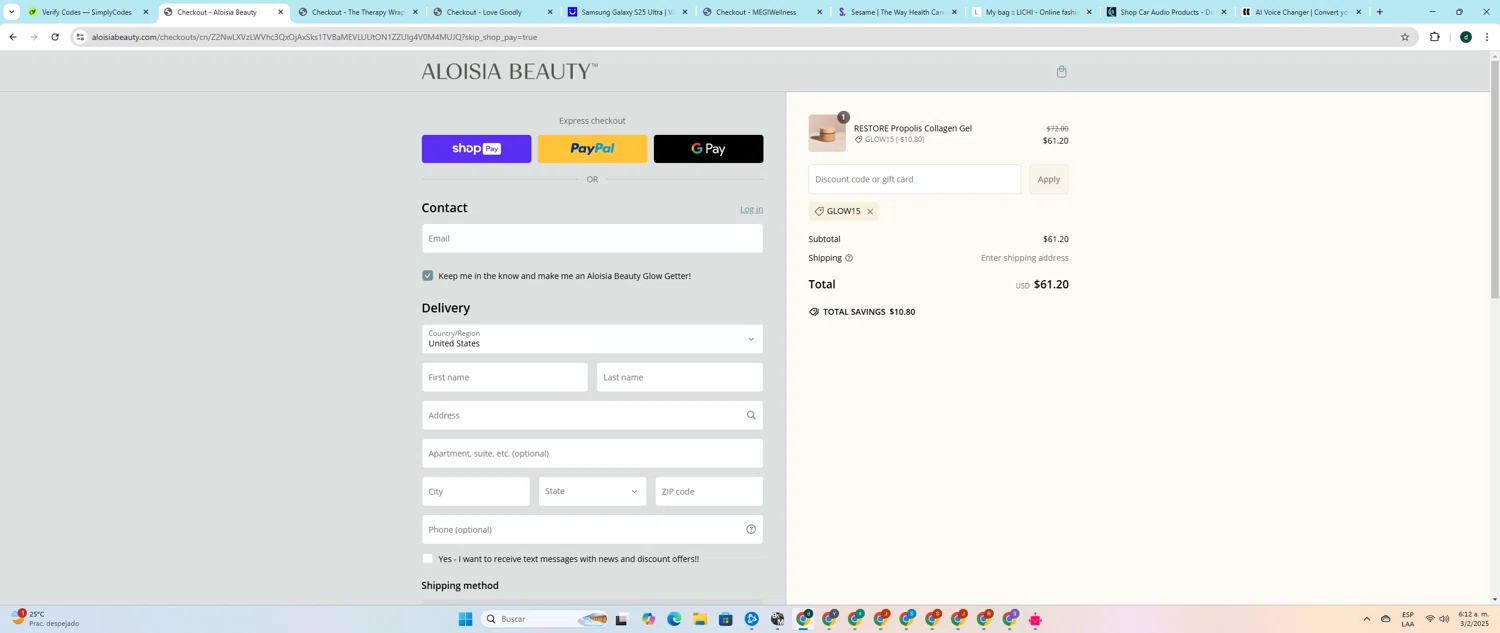
Task: Pay with PayPal
Action: [x=592, y=149]
